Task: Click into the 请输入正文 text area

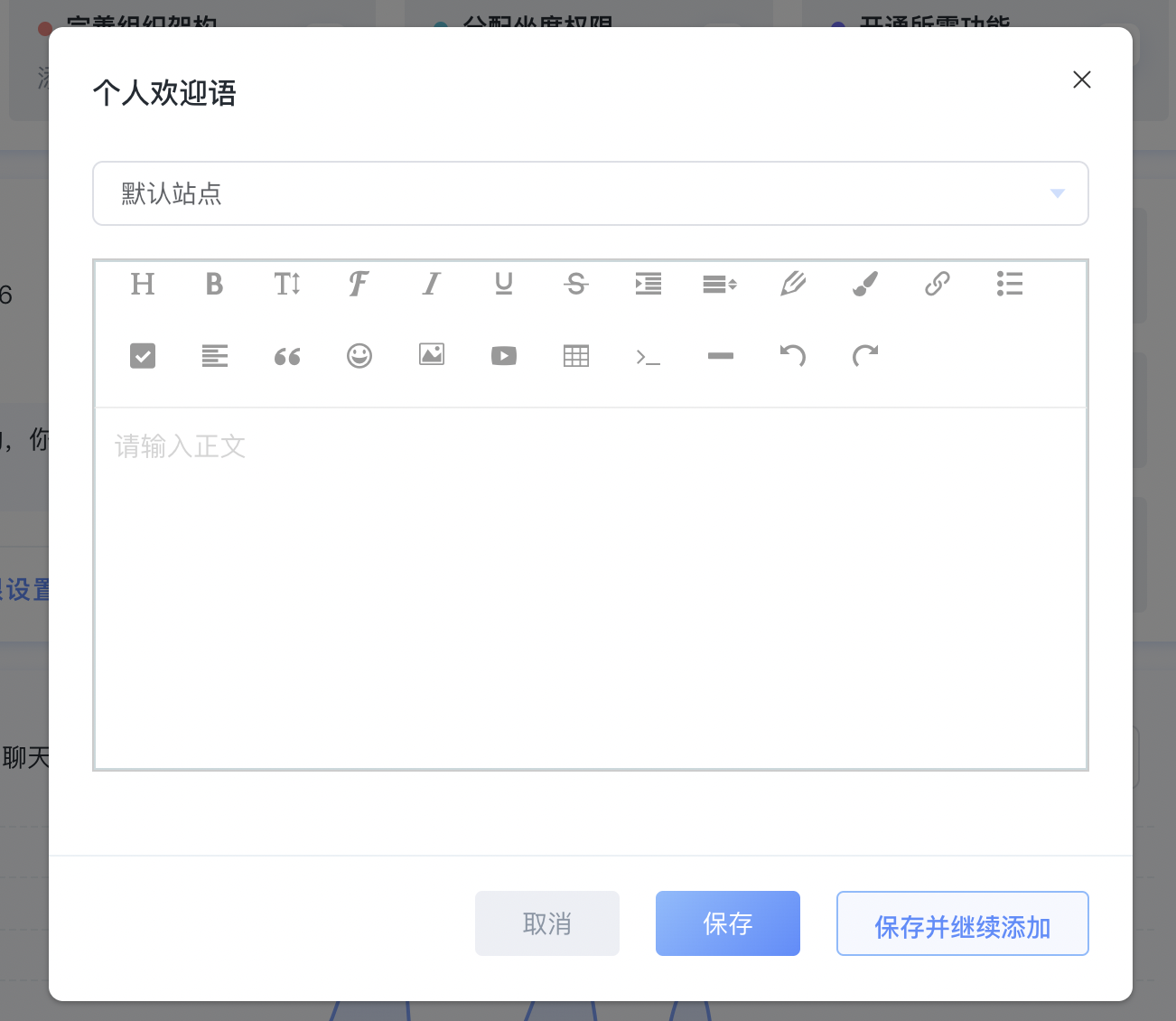Action: (x=591, y=587)
